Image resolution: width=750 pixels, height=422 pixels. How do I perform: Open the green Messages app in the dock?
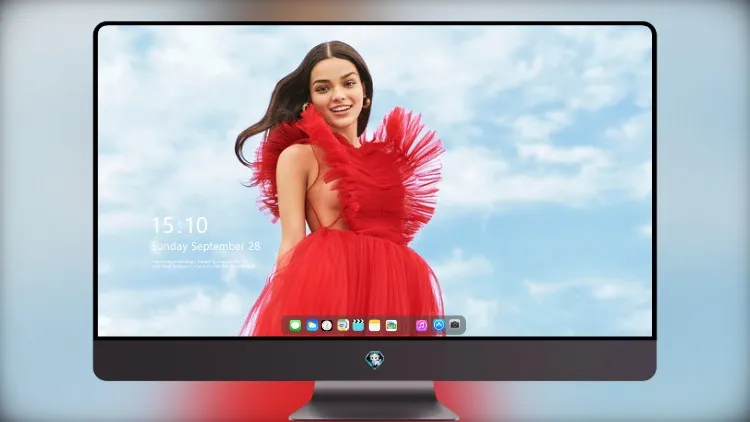click(x=295, y=326)
